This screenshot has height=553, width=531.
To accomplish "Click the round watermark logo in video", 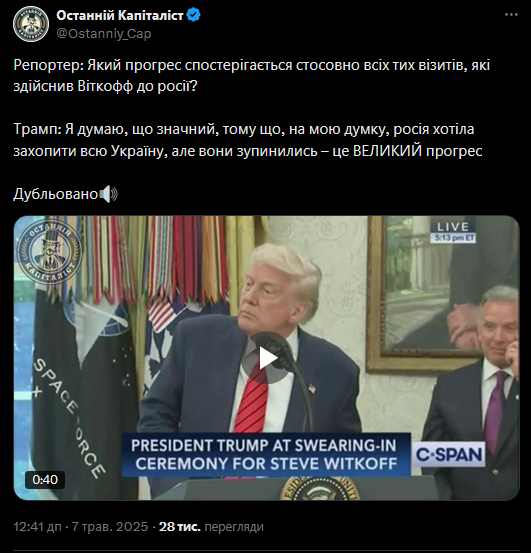I will tap(49, 251).
